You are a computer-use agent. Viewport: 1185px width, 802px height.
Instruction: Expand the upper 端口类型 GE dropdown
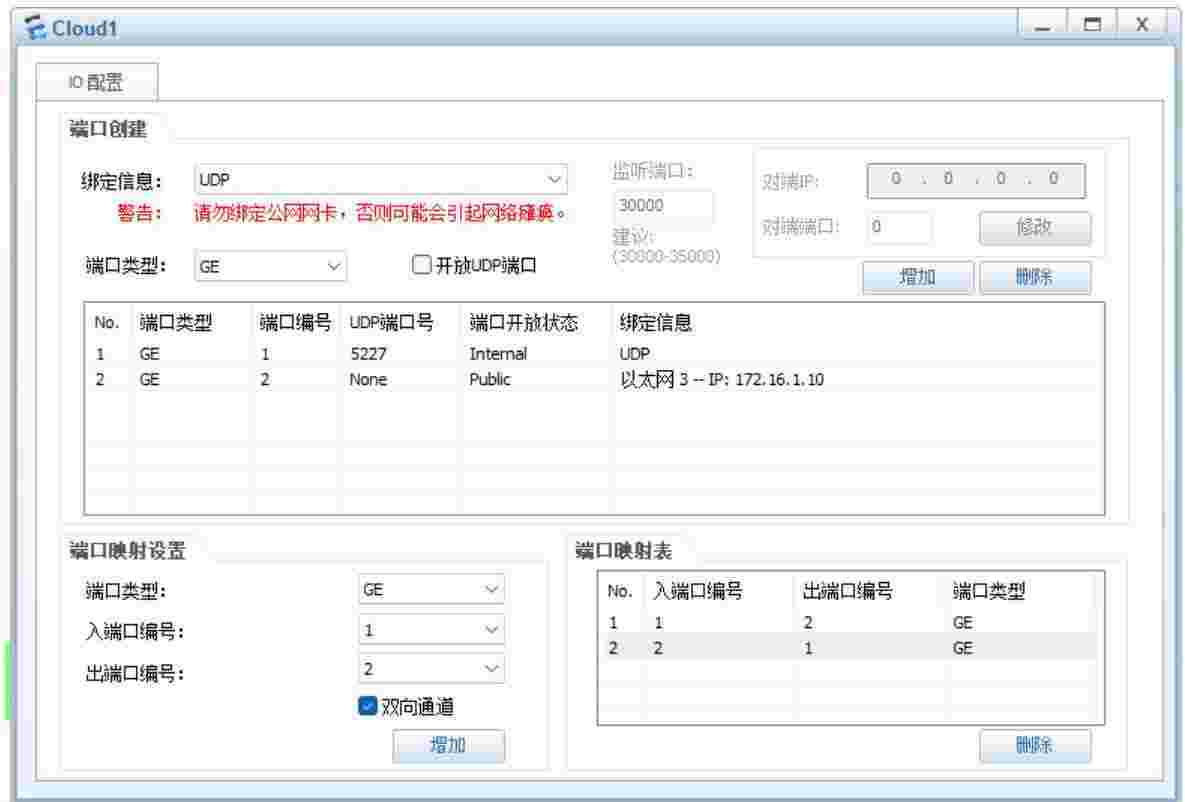click(269, 266)
